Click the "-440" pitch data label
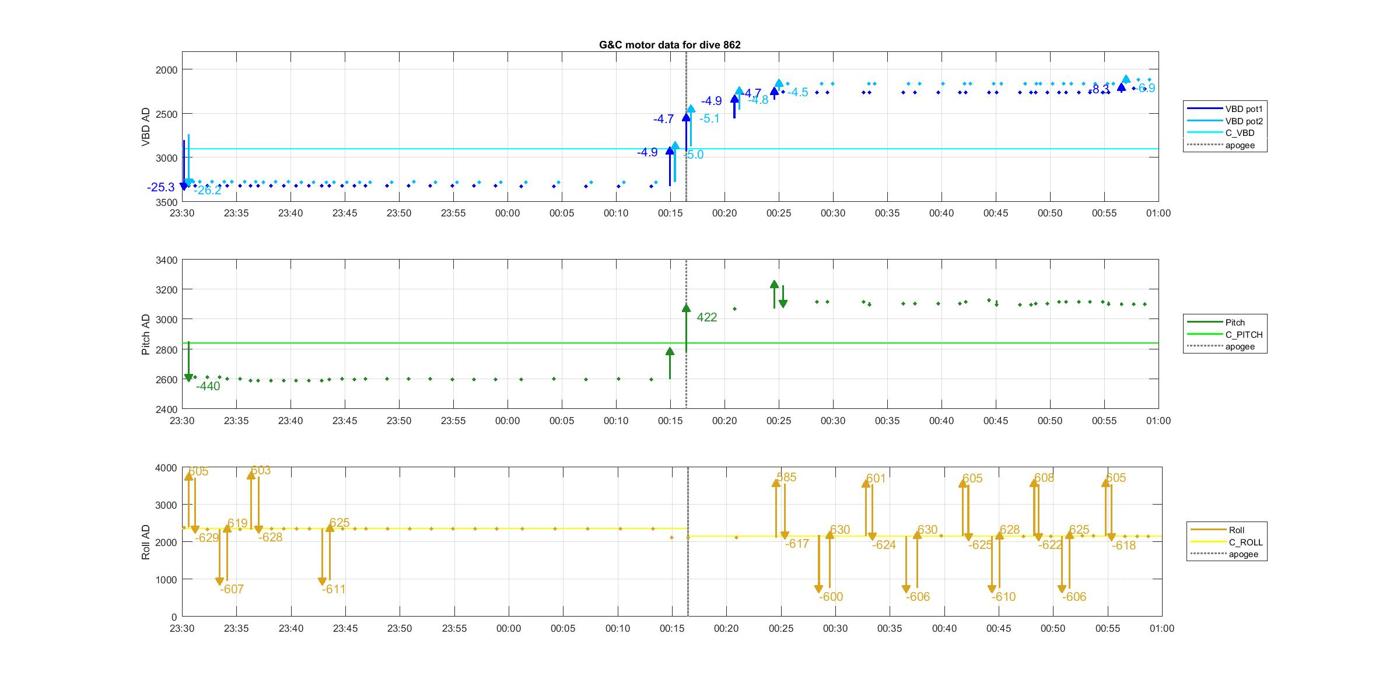 208,386
